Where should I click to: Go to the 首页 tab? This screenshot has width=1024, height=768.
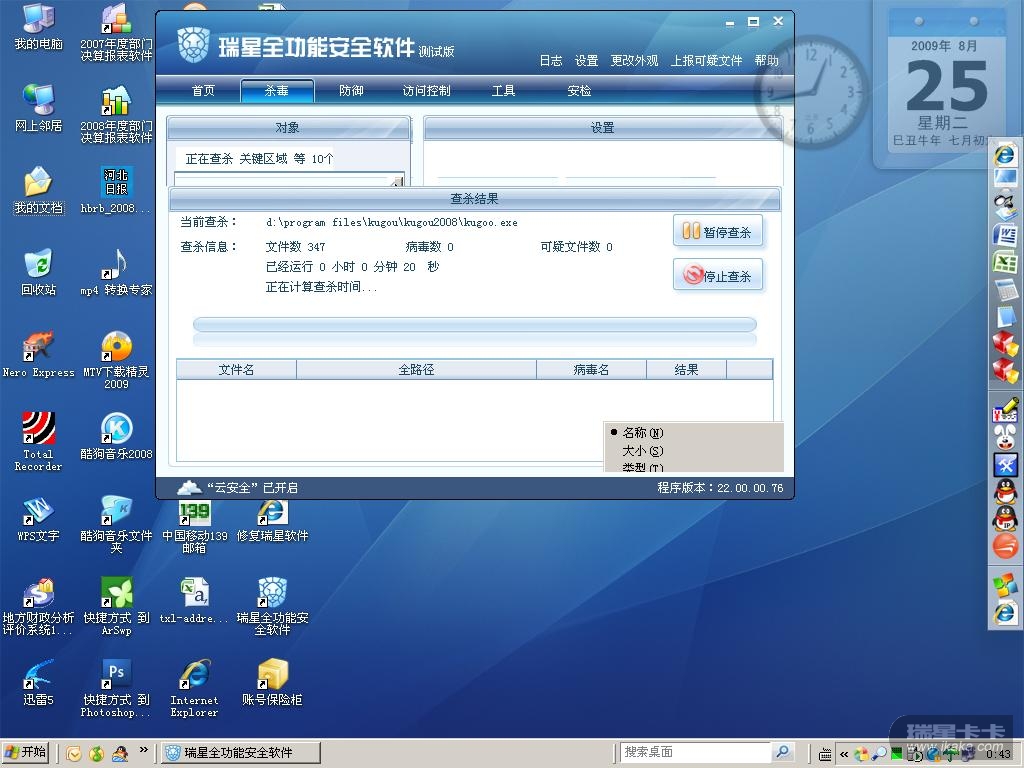(203, 91)
